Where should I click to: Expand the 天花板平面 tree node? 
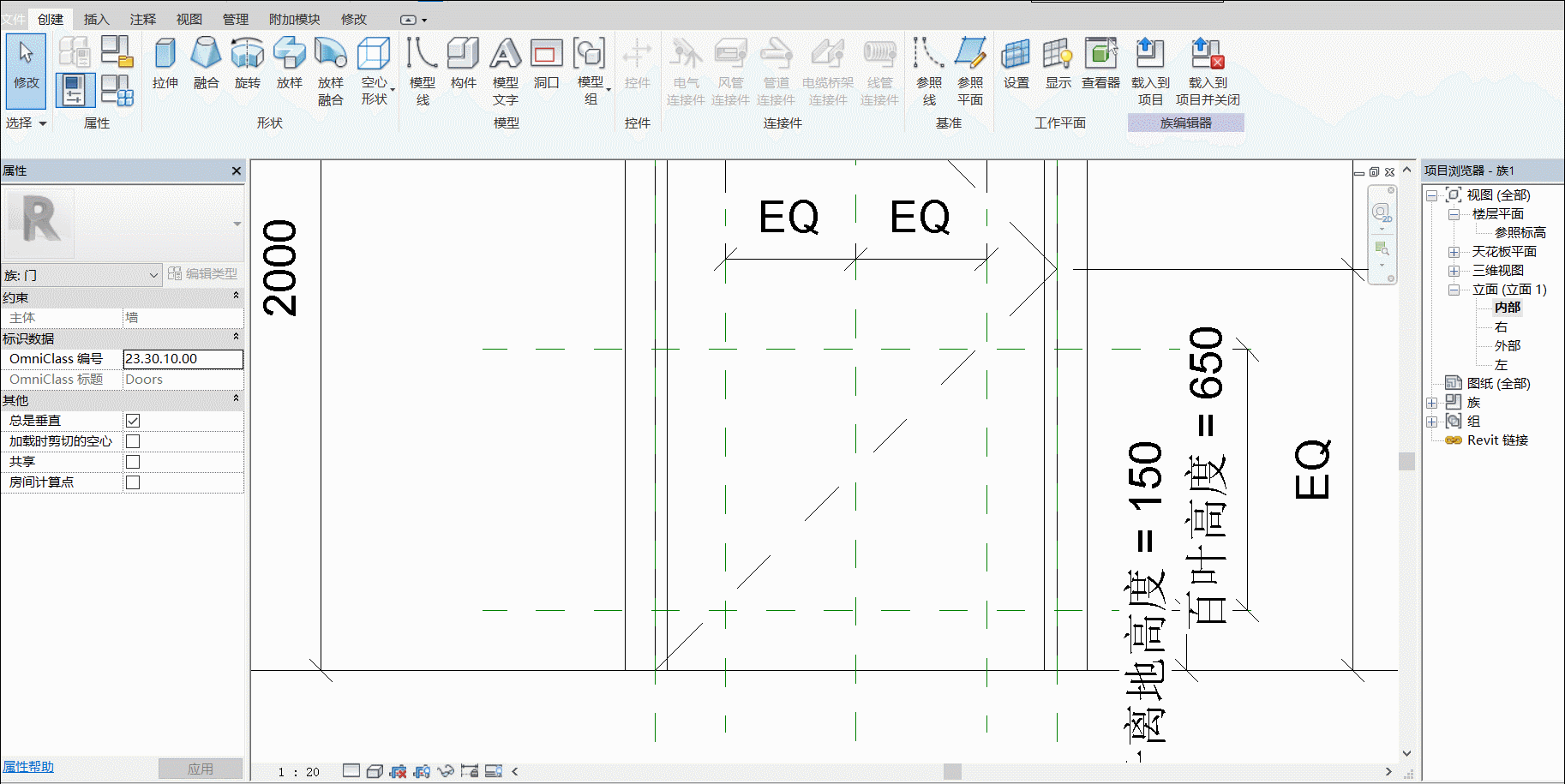point(1454,252)
